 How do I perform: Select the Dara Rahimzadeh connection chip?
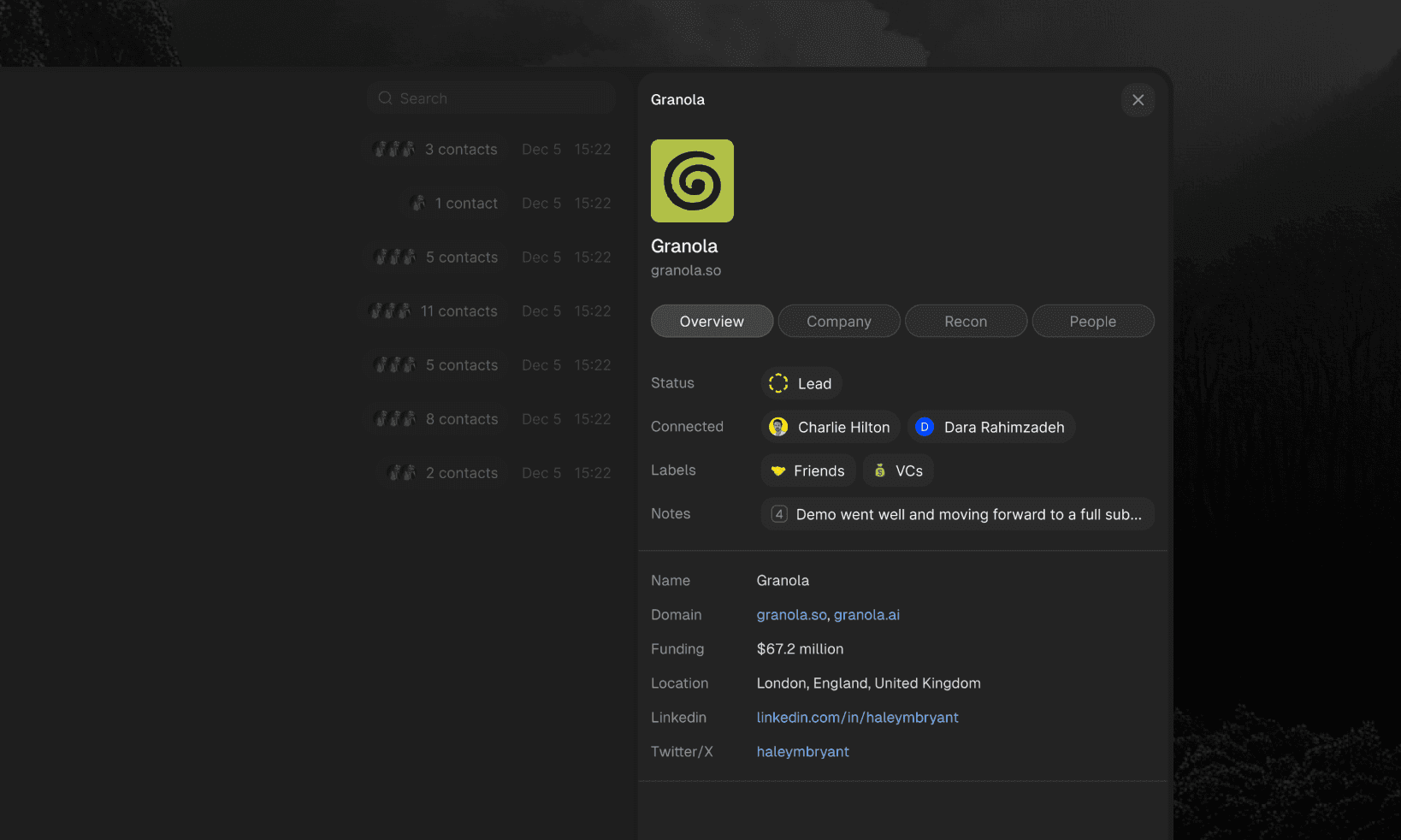pos(991,427)
